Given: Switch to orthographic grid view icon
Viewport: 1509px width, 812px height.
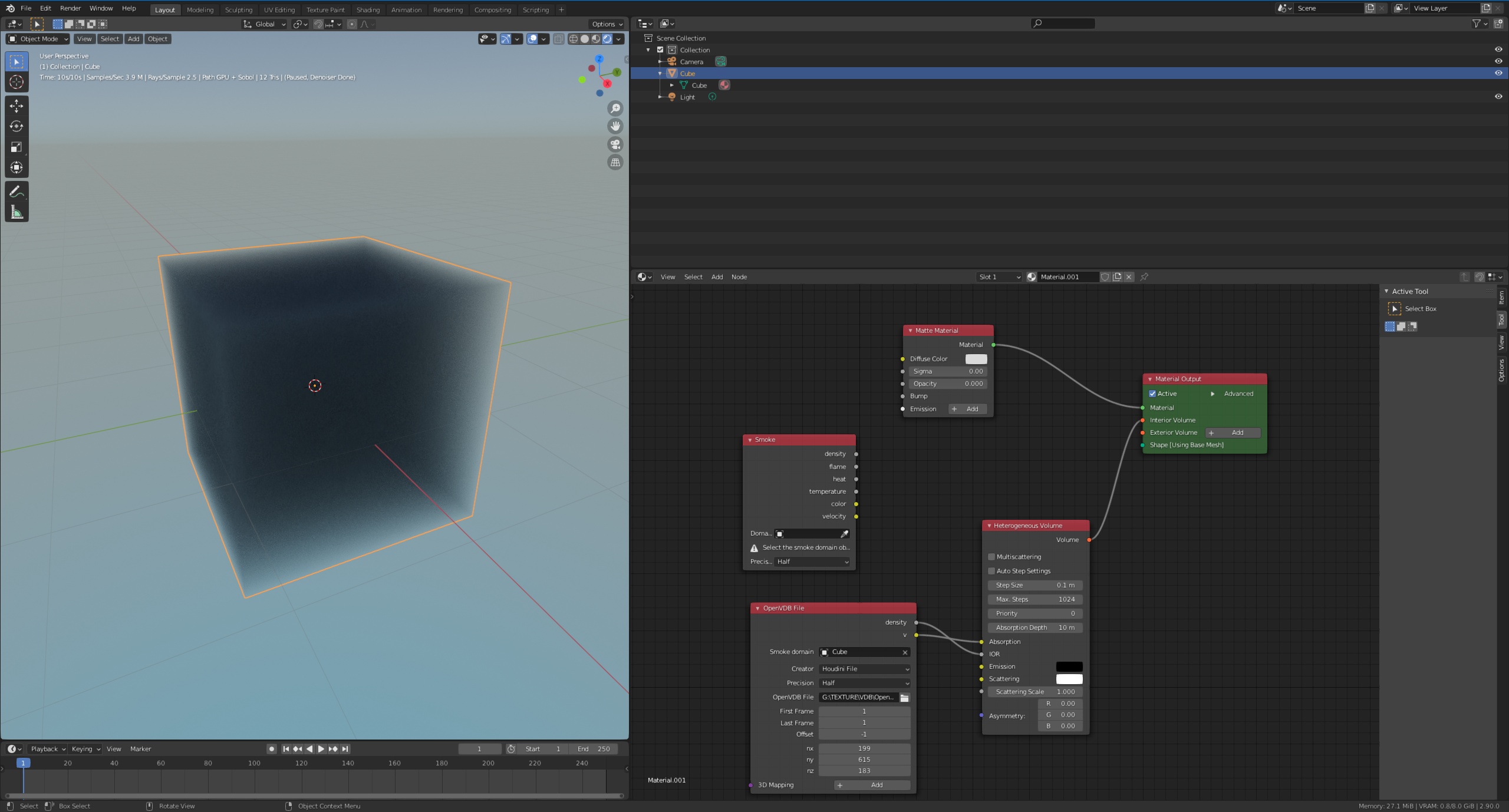Looking at the screenshot, I should tap(615, 162).
